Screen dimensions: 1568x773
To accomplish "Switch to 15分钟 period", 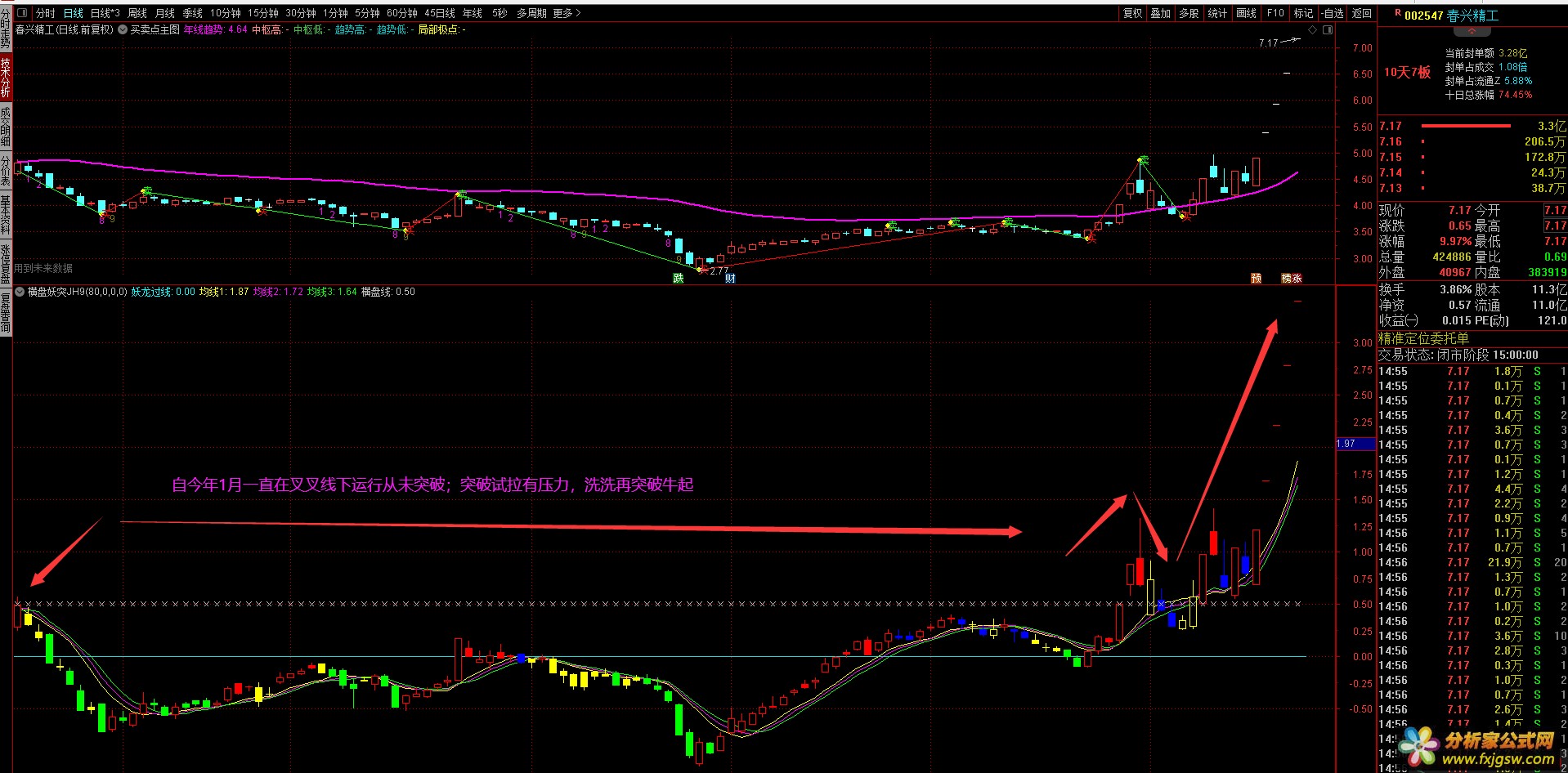I will 263,13.
